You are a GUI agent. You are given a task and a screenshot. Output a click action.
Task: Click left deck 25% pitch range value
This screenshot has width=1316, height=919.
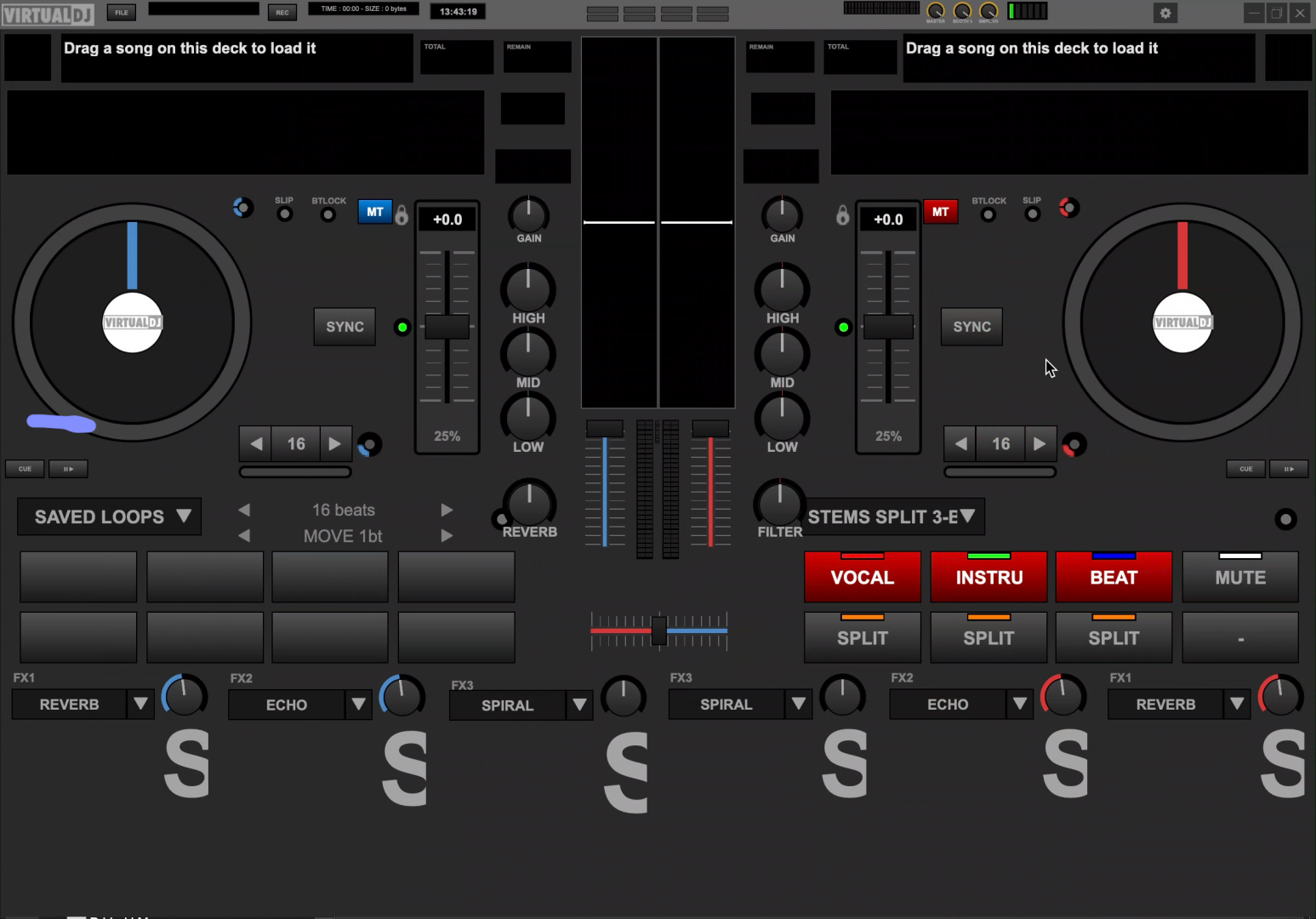pyautogui.click(x=447, y=436)
